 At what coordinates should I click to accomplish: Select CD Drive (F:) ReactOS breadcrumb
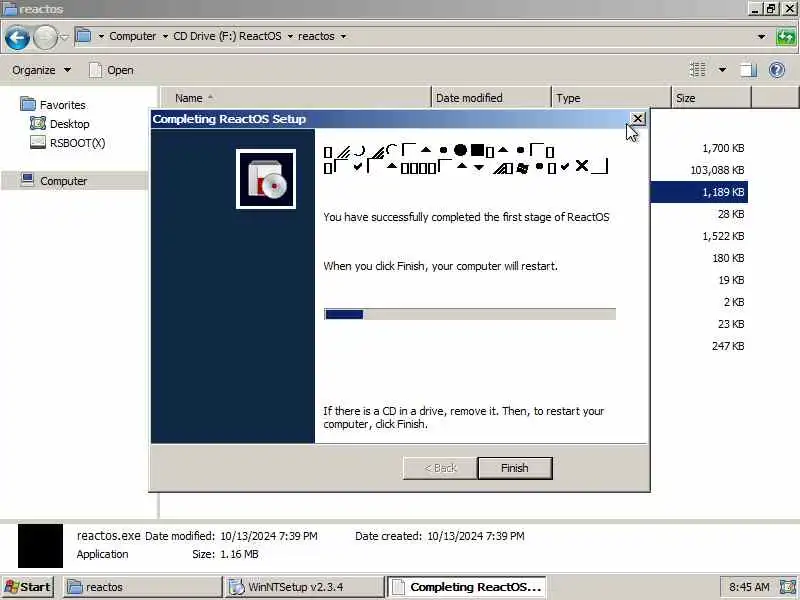[x=227, y=36]
